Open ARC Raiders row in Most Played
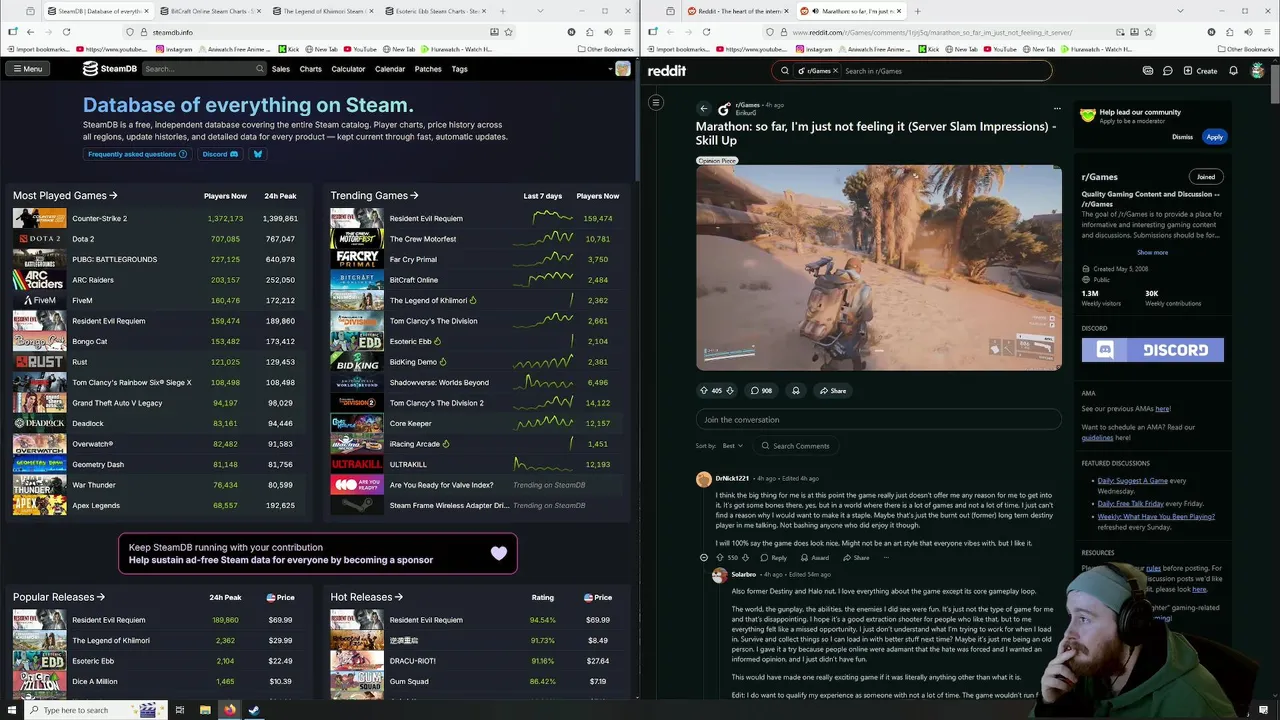The image size is (1280, 720). coord(155,280)
